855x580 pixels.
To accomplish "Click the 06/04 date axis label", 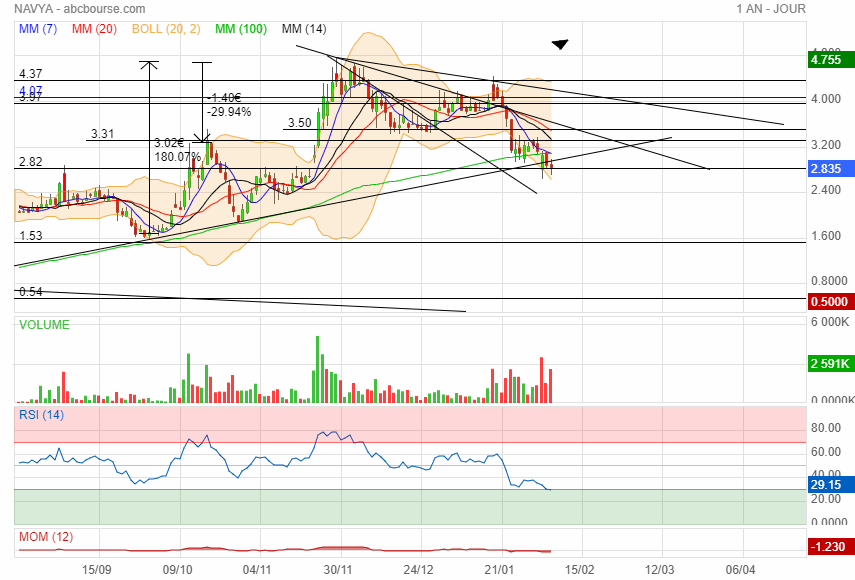I will pyautogui.click(x=740, y=570).
